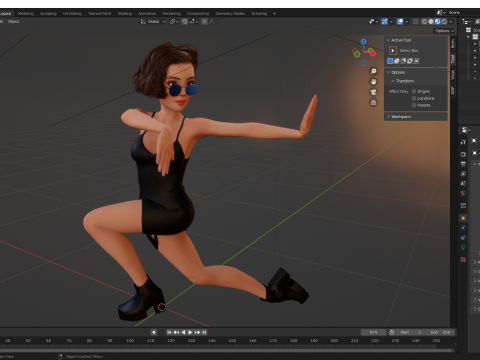The image size is (480, 360).
Task: Click the timeline horizontal scrollbar
Action: click(227, 351)
